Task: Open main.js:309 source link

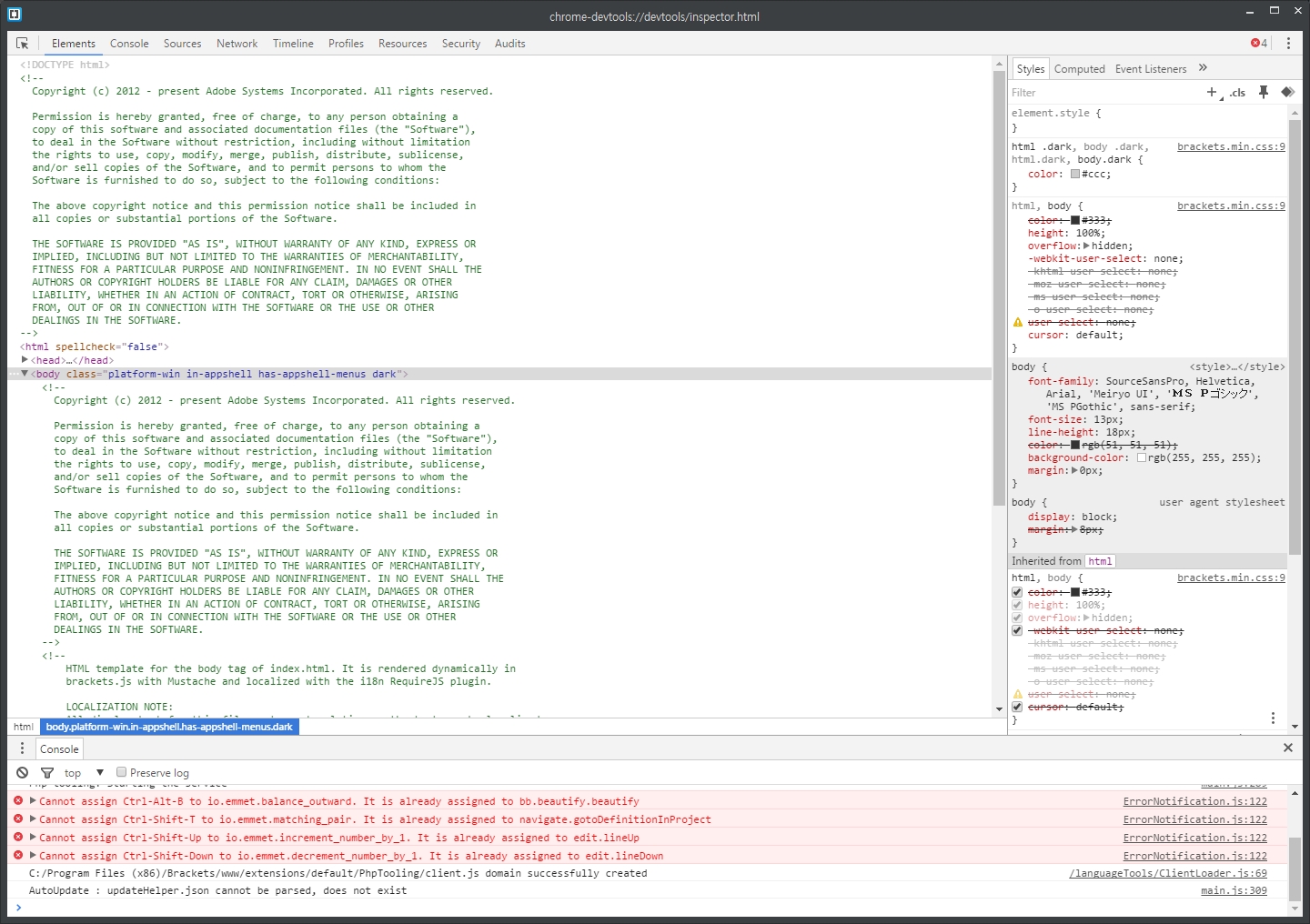Action: tap(1234, 890)
